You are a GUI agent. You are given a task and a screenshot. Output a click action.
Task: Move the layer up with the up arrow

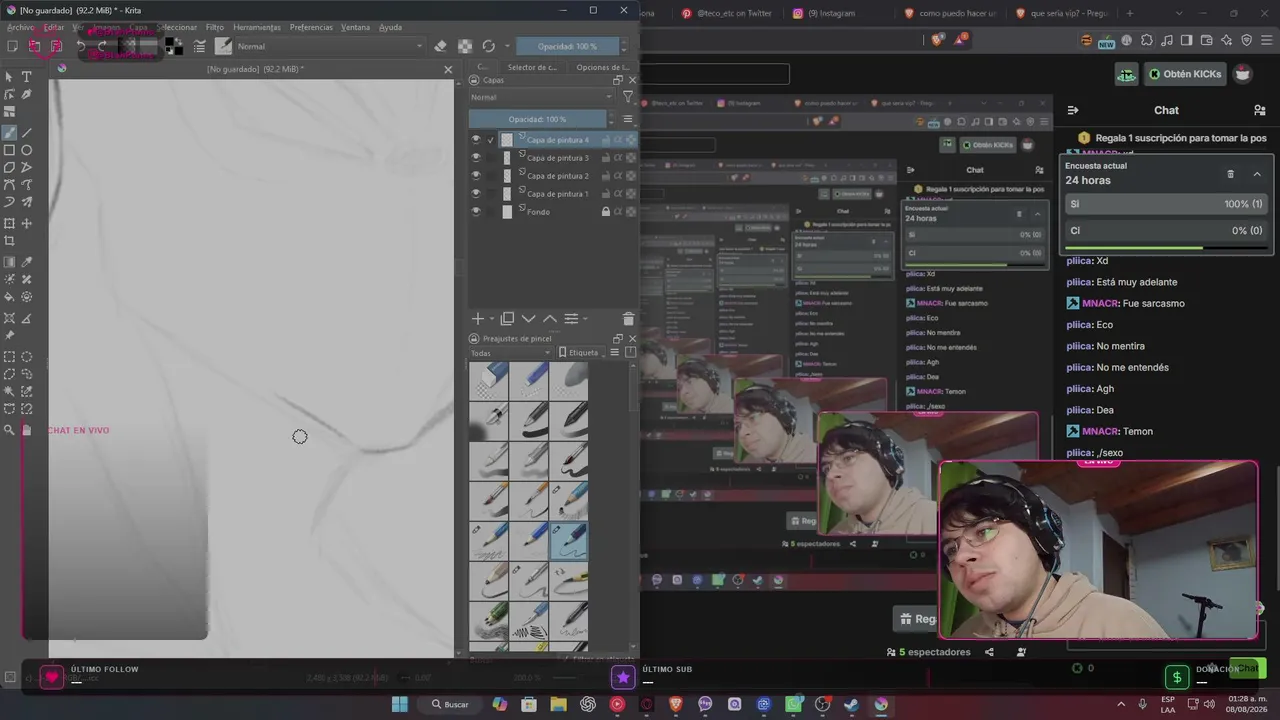[x=550, y=319]
